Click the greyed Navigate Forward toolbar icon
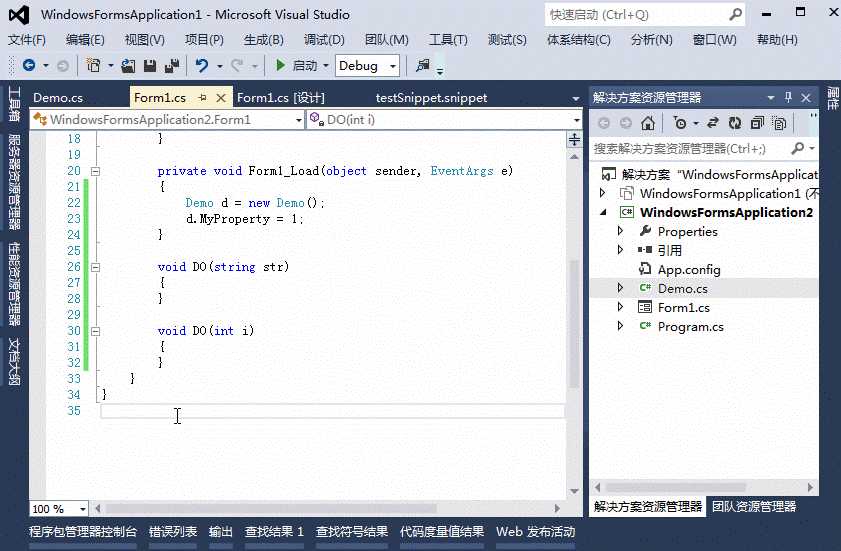Image resolution: width=841 pixels, height=551 pixels. 63,66
